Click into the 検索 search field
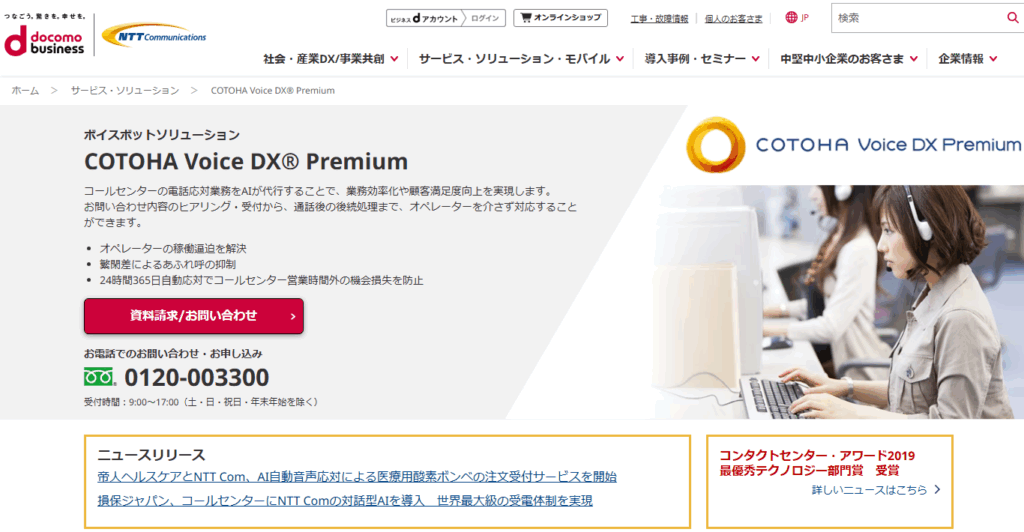This screenshot has height=532, width=1024. coord(918,18)
